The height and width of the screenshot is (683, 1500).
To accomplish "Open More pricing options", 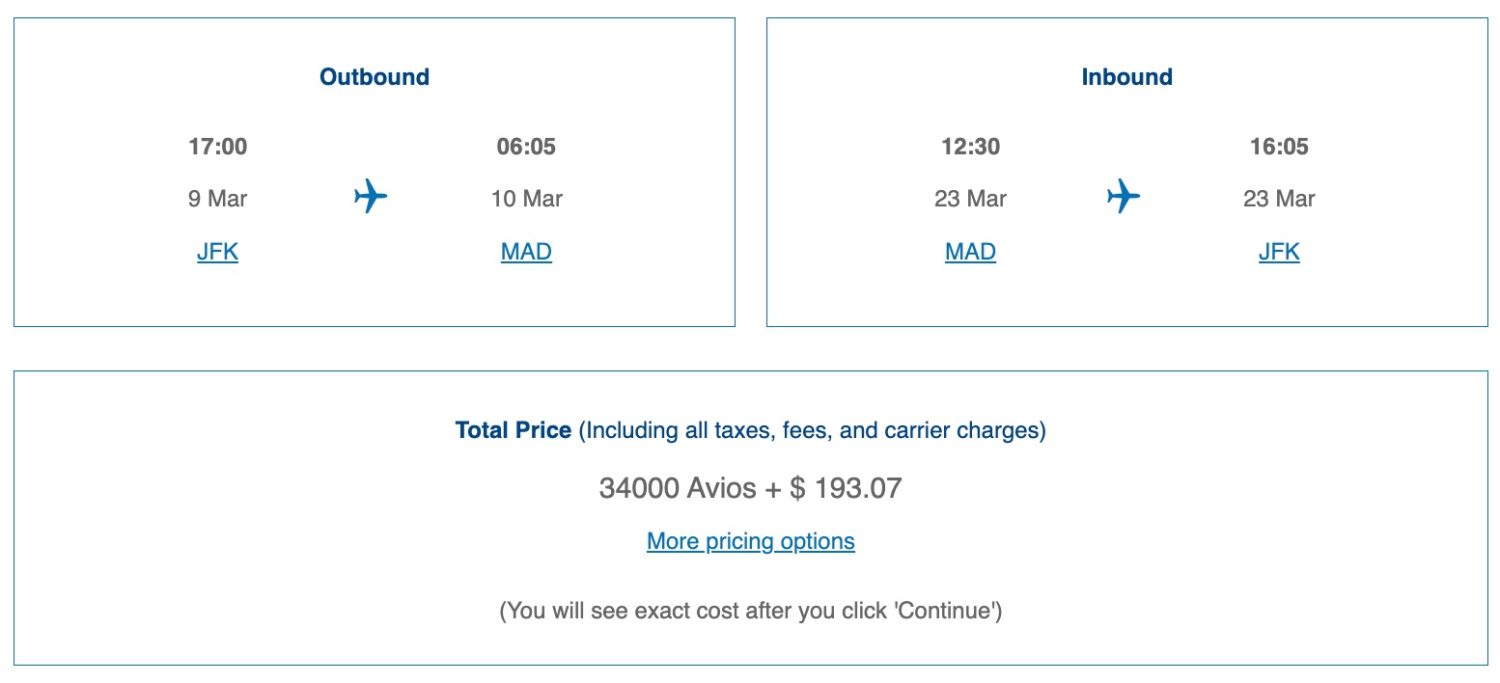I will click(x=750, y=541).
